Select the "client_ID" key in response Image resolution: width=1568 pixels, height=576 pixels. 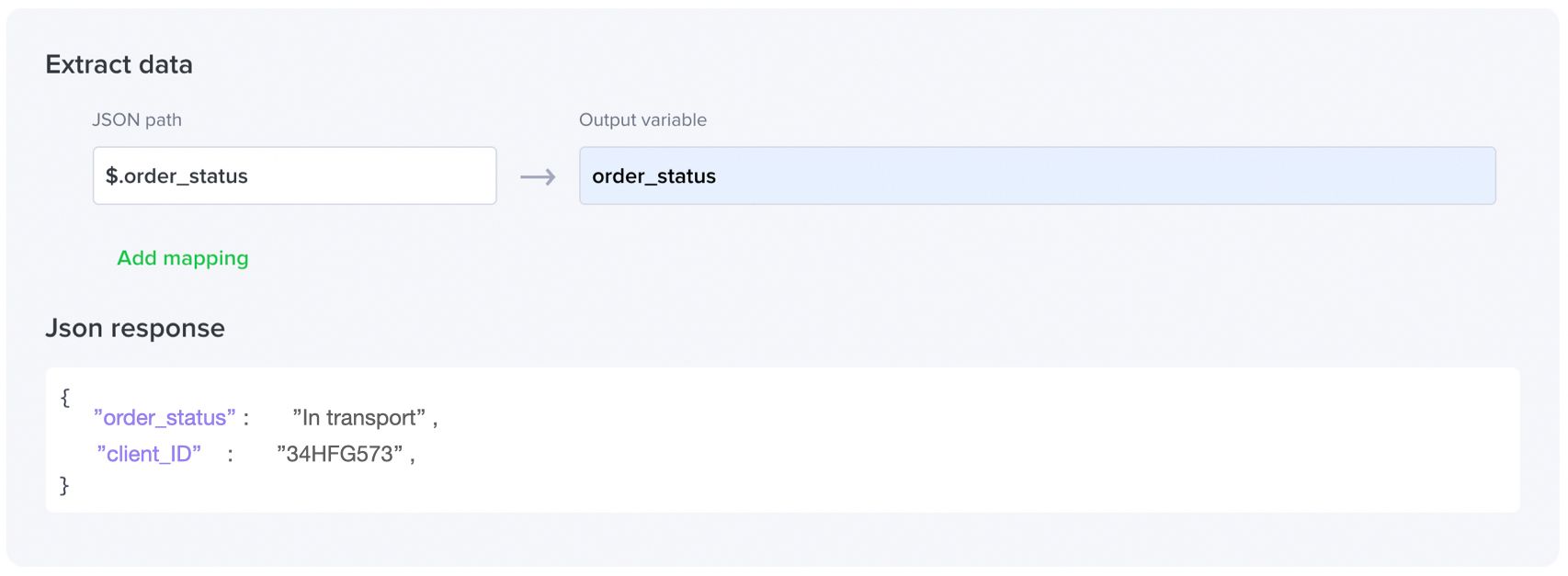click(x=149, y=454)
